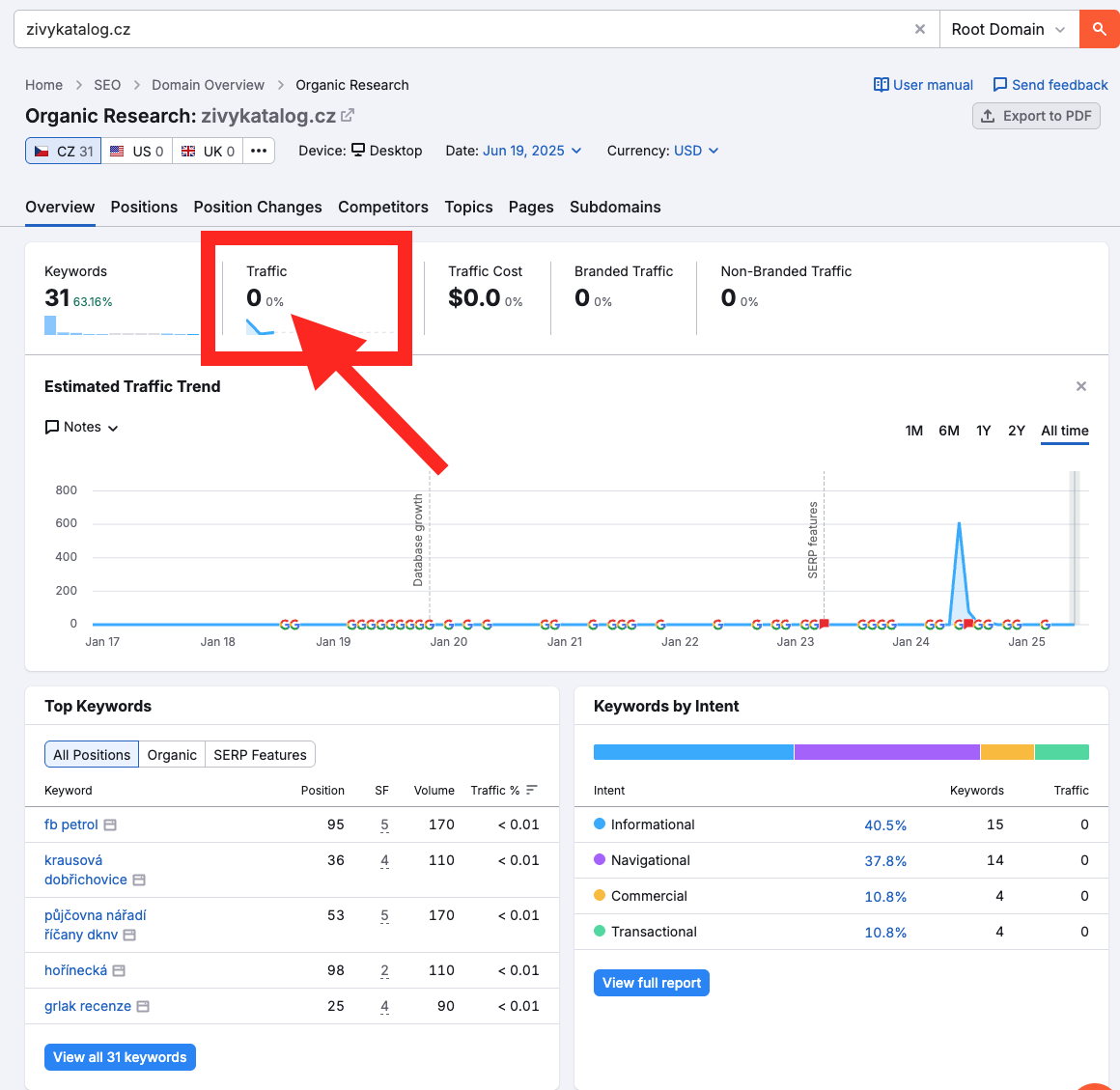This screenshot has height=1090, width=1120.
Task: Open the Commercial 10.8% link
Action: (885, 897)
